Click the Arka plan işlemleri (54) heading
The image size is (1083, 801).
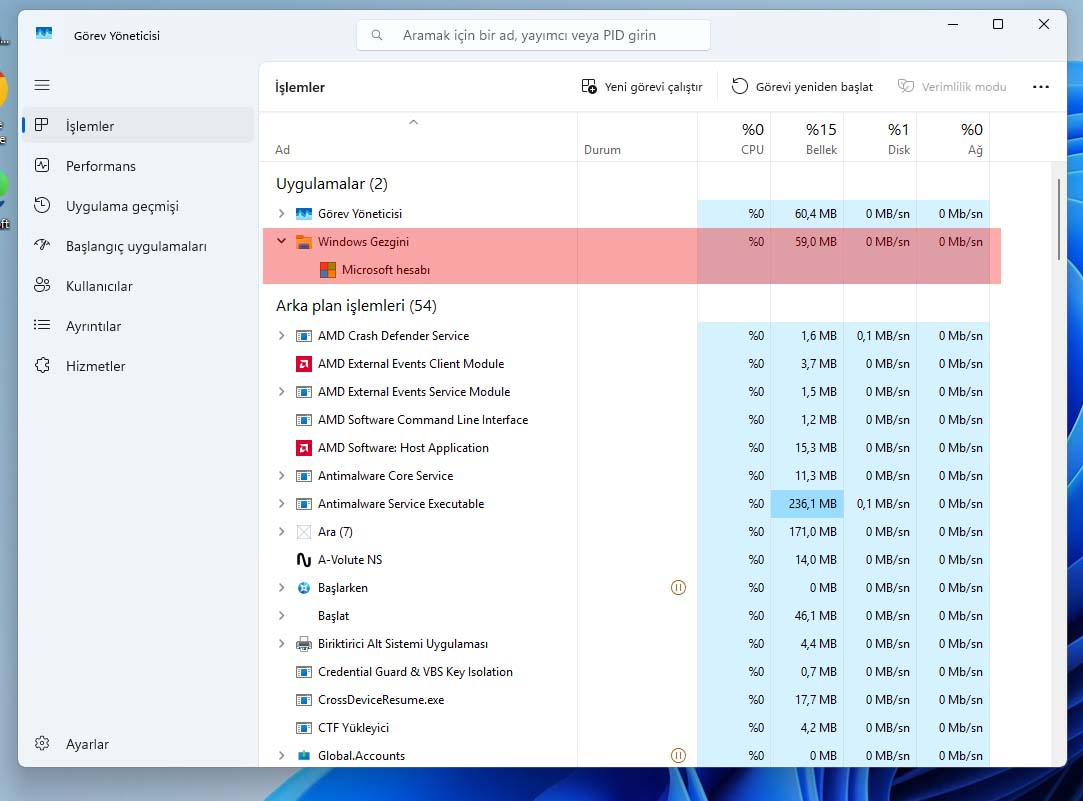[356, 306]
